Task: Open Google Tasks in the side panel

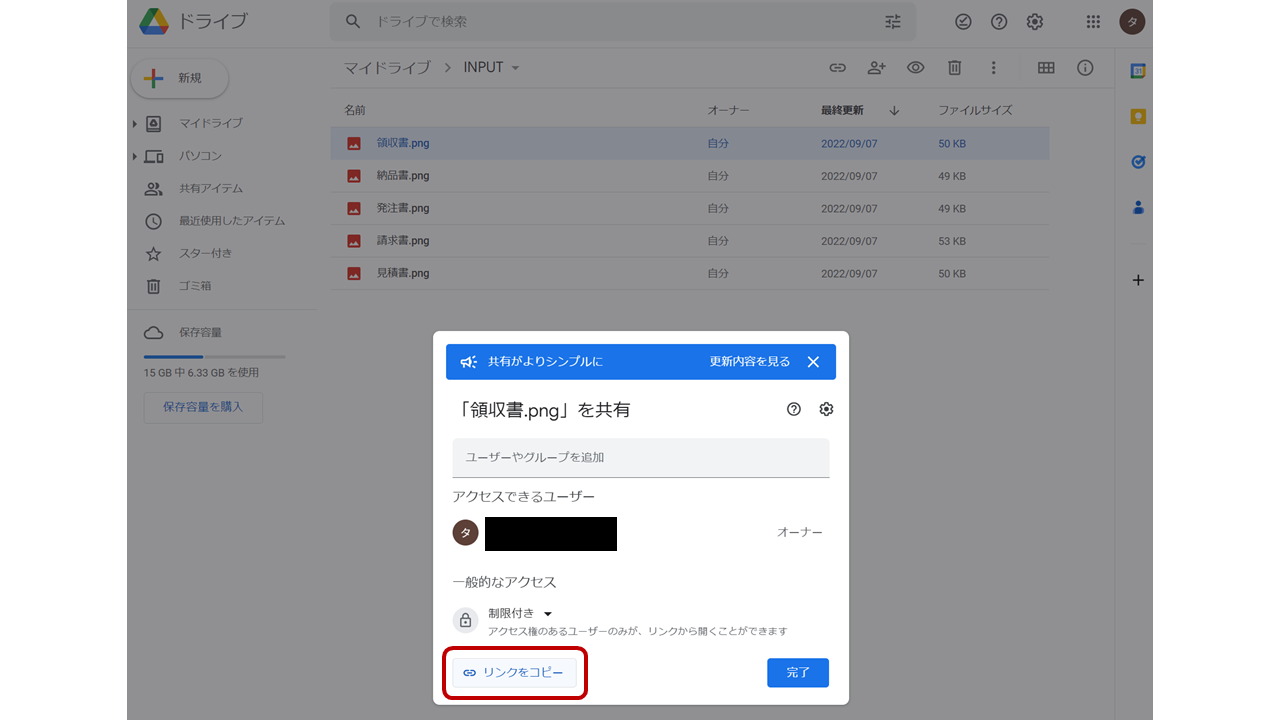Action: click(x=1138, y=161)
